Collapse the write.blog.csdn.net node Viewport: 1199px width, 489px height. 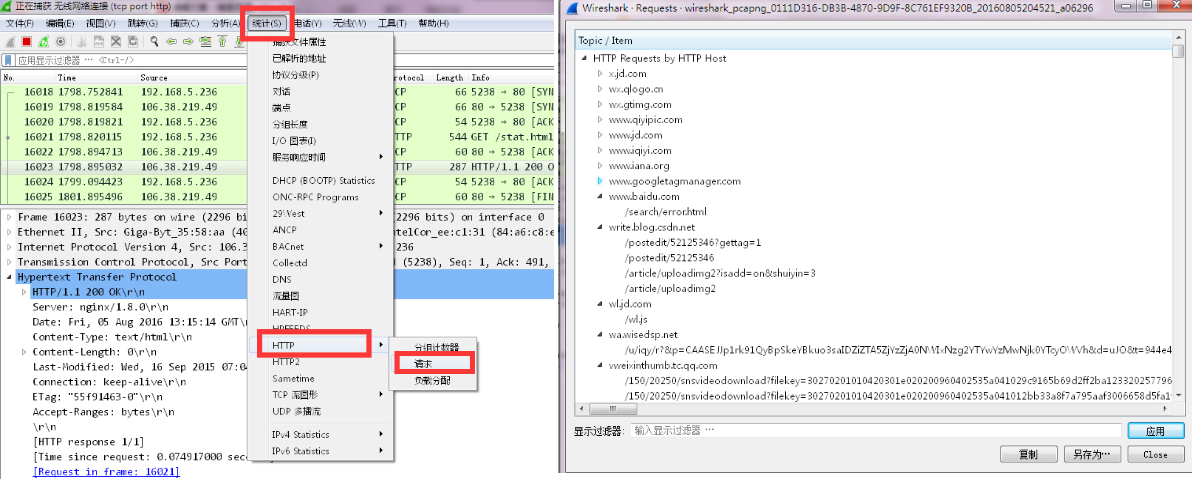600,227
